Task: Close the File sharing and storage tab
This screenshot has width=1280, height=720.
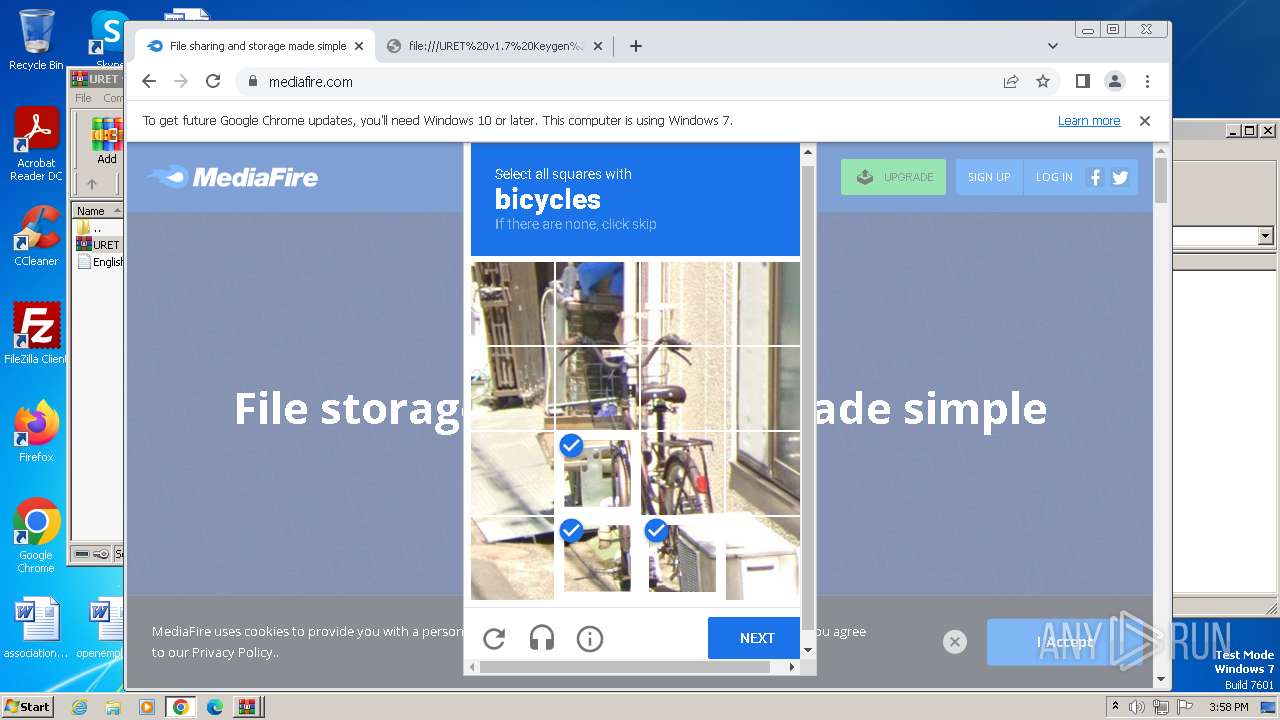Action: 359,46
